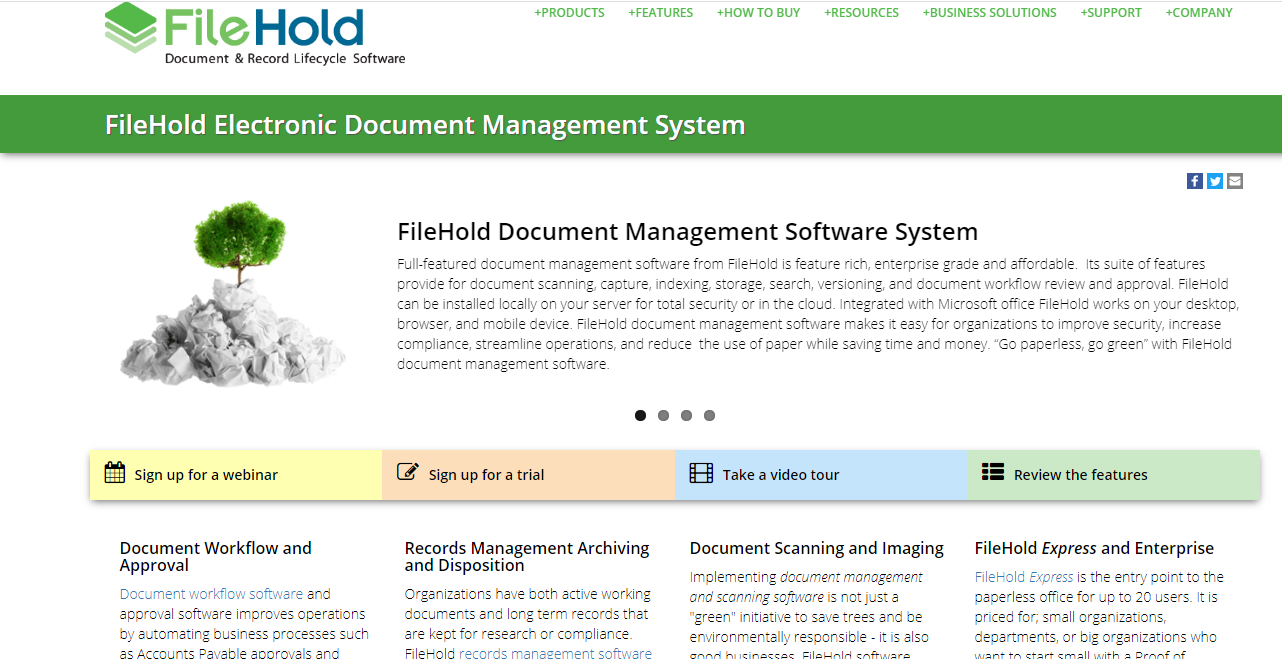Open the +HOW TO BUY menu
The width and height of the screenshot is (1282, 659).
[x=759, y=13]
